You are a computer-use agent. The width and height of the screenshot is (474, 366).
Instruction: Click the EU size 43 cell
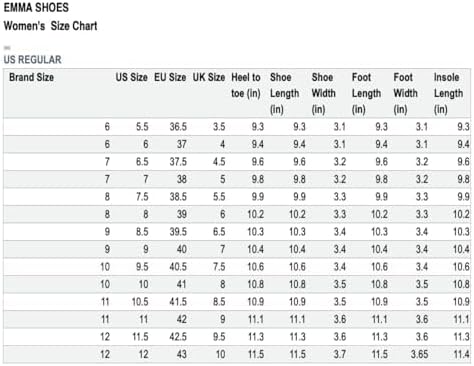pos(181,354)
